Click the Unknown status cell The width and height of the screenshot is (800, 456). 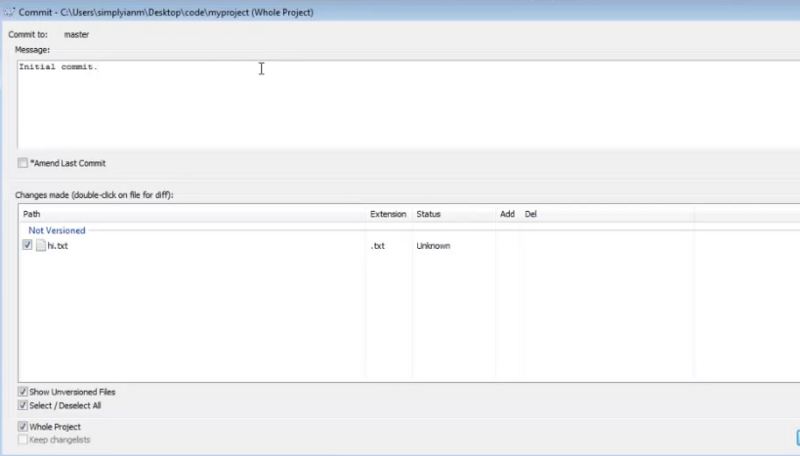(x=433, y=245)
